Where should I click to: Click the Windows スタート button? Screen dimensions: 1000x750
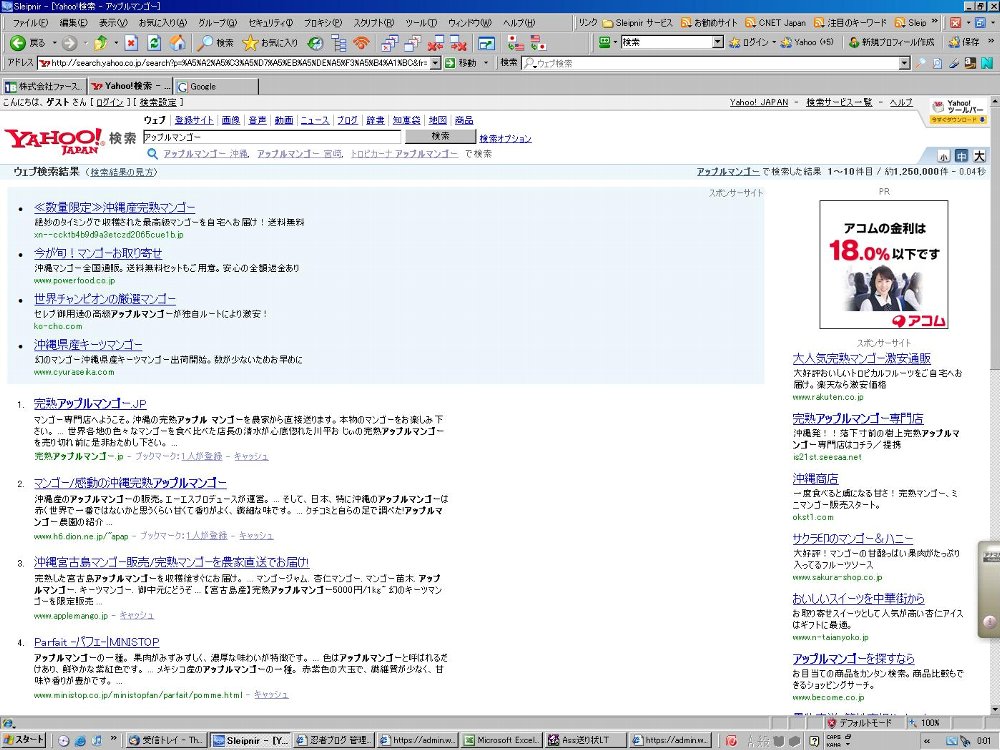tap(24, 740)
